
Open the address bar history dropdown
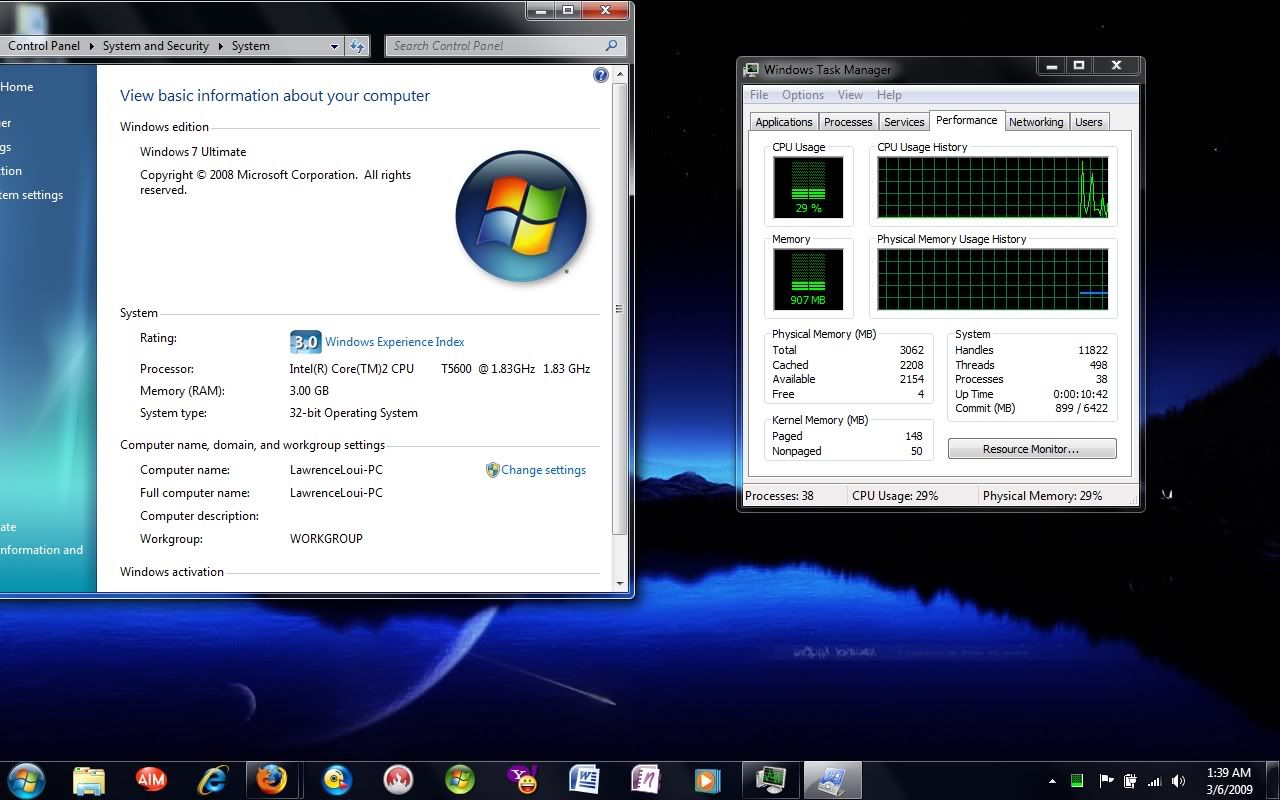coord(334,46)
